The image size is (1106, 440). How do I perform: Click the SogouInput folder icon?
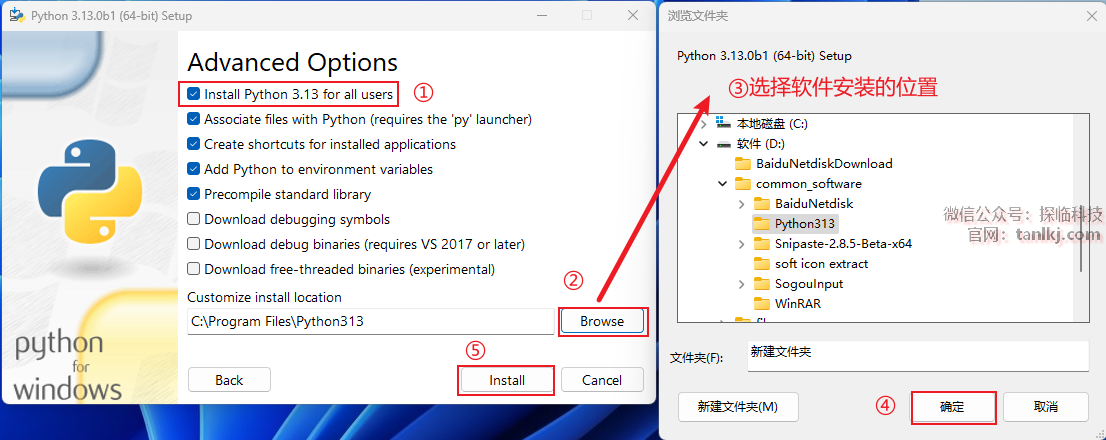coord(761,284)
